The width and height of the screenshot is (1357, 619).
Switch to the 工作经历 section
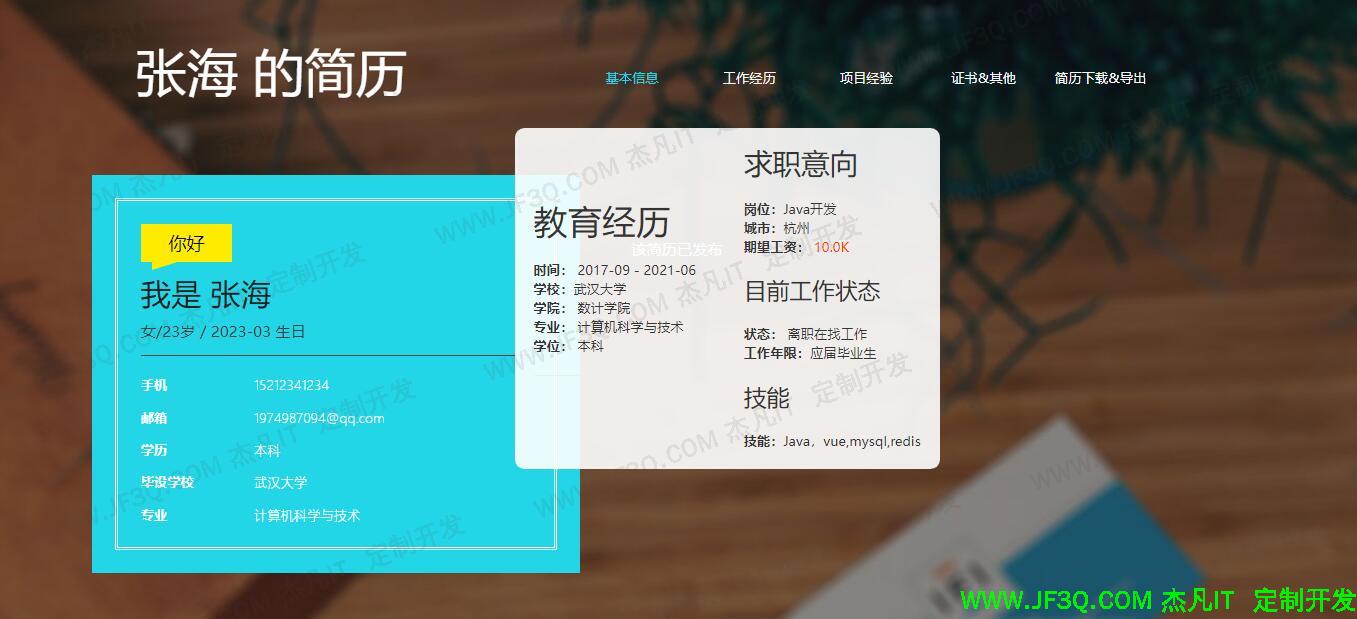click(750, 77)
